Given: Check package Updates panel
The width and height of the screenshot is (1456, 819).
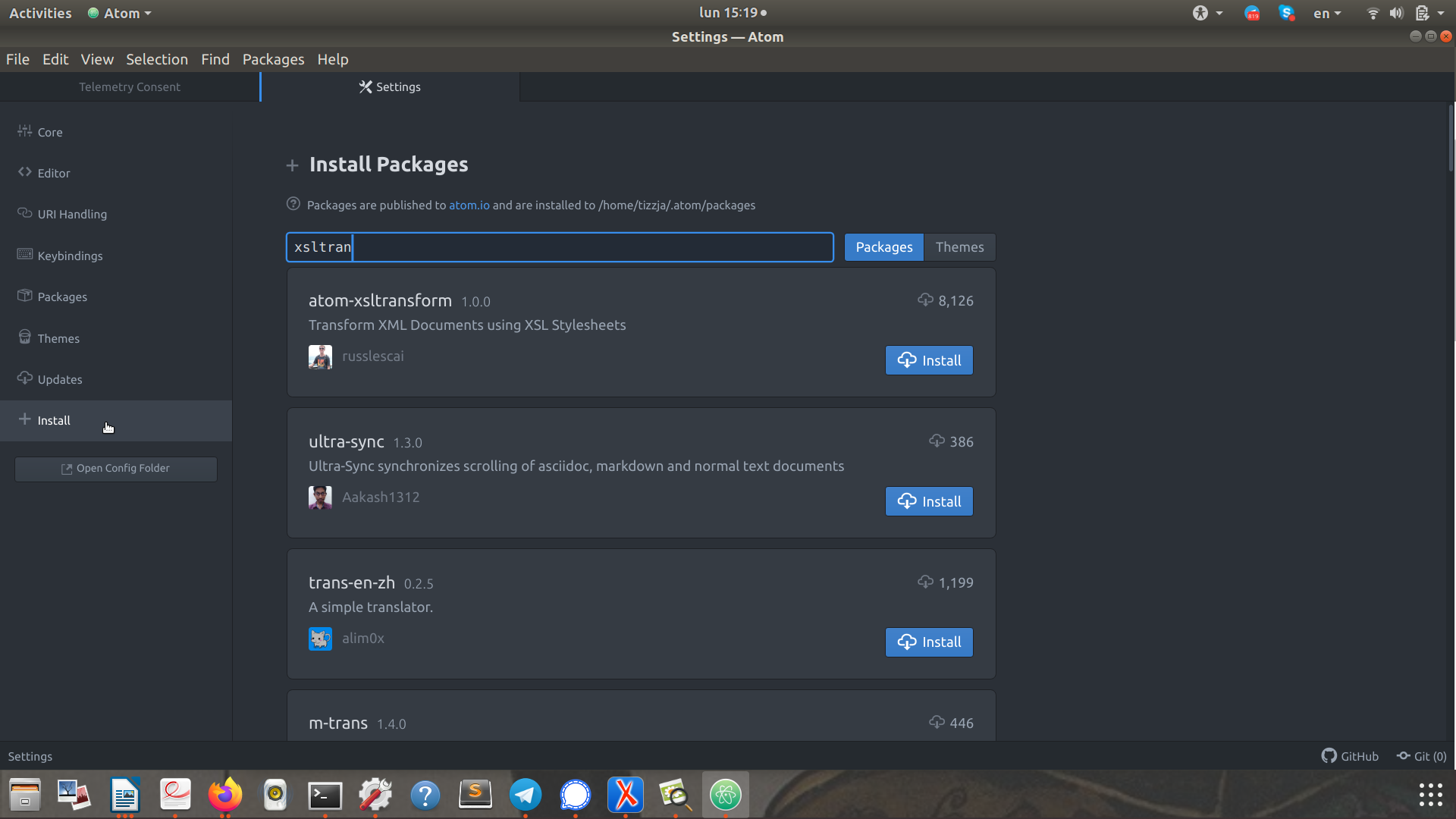Looking at the screenshot, I should click(116, 379).
